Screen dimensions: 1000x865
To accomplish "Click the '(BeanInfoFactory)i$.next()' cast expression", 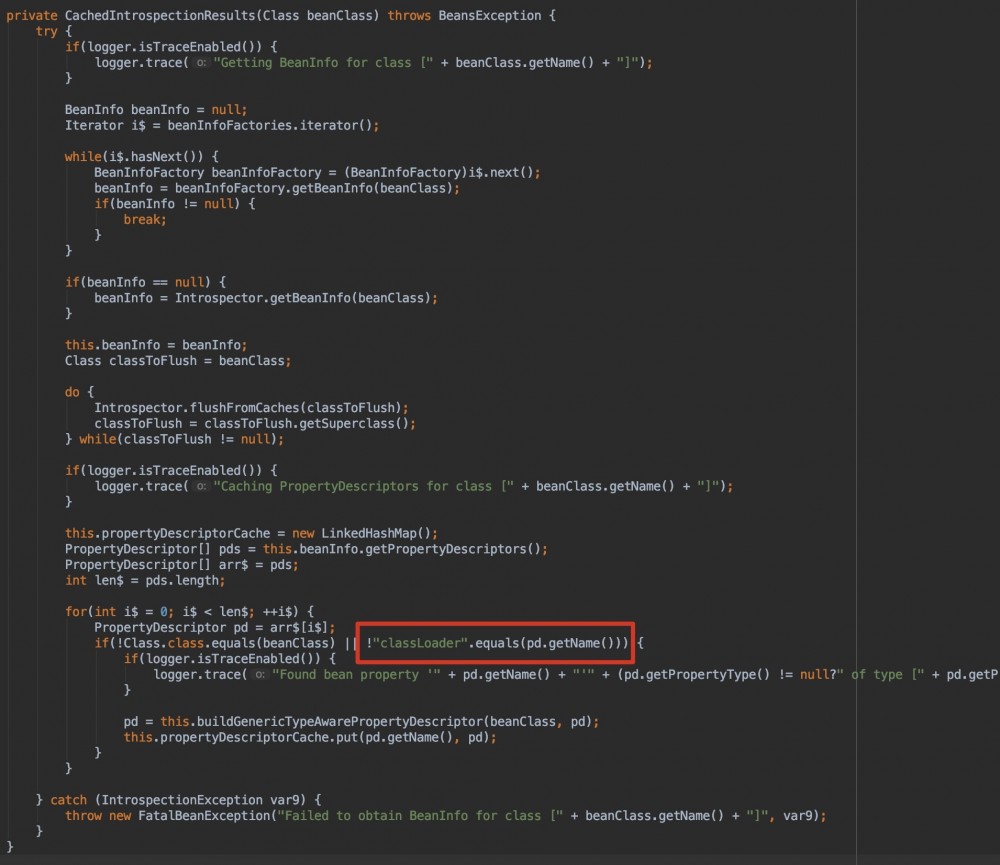I will pyautogui.click(x=439, y=173).
